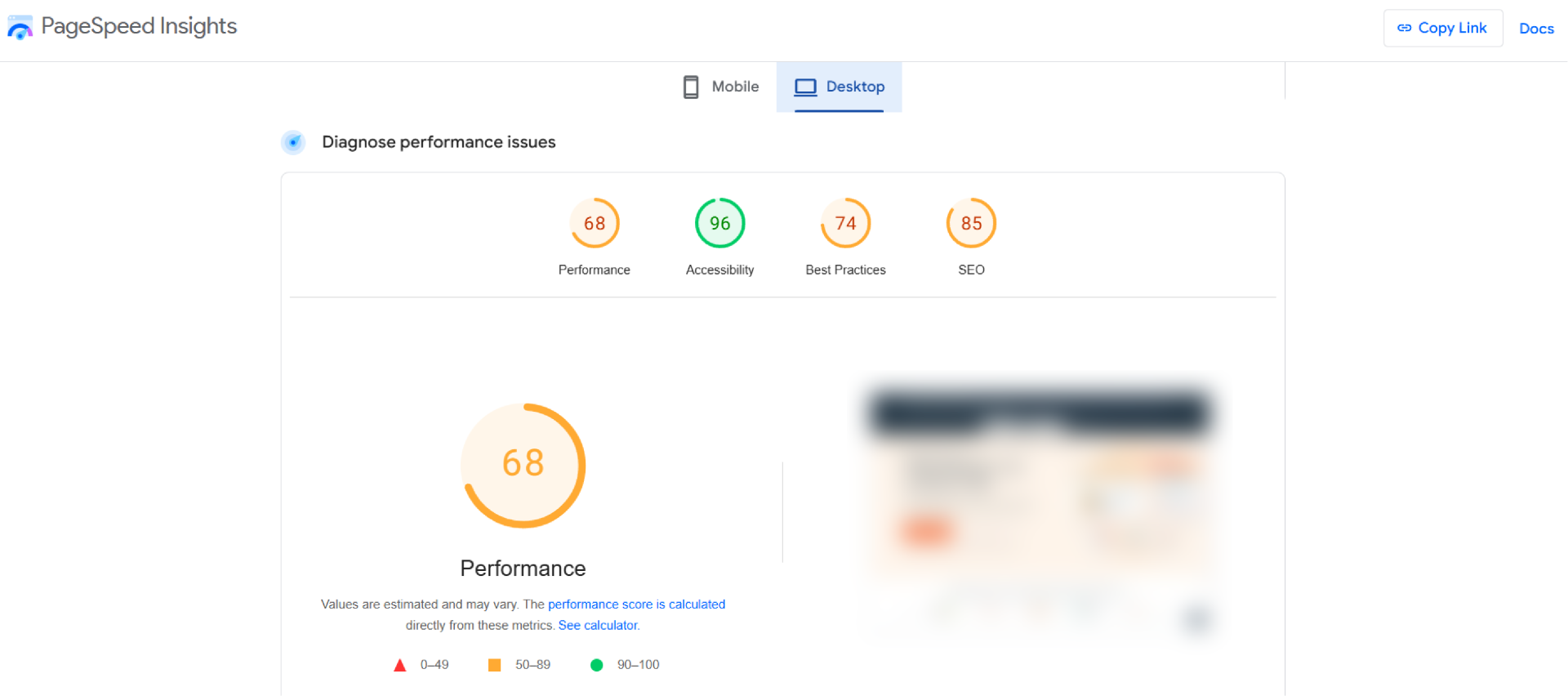The height and width of the screenshot is (696, 1568).
Task: Switch to the Mobile tab
Action: coord(720,87)
